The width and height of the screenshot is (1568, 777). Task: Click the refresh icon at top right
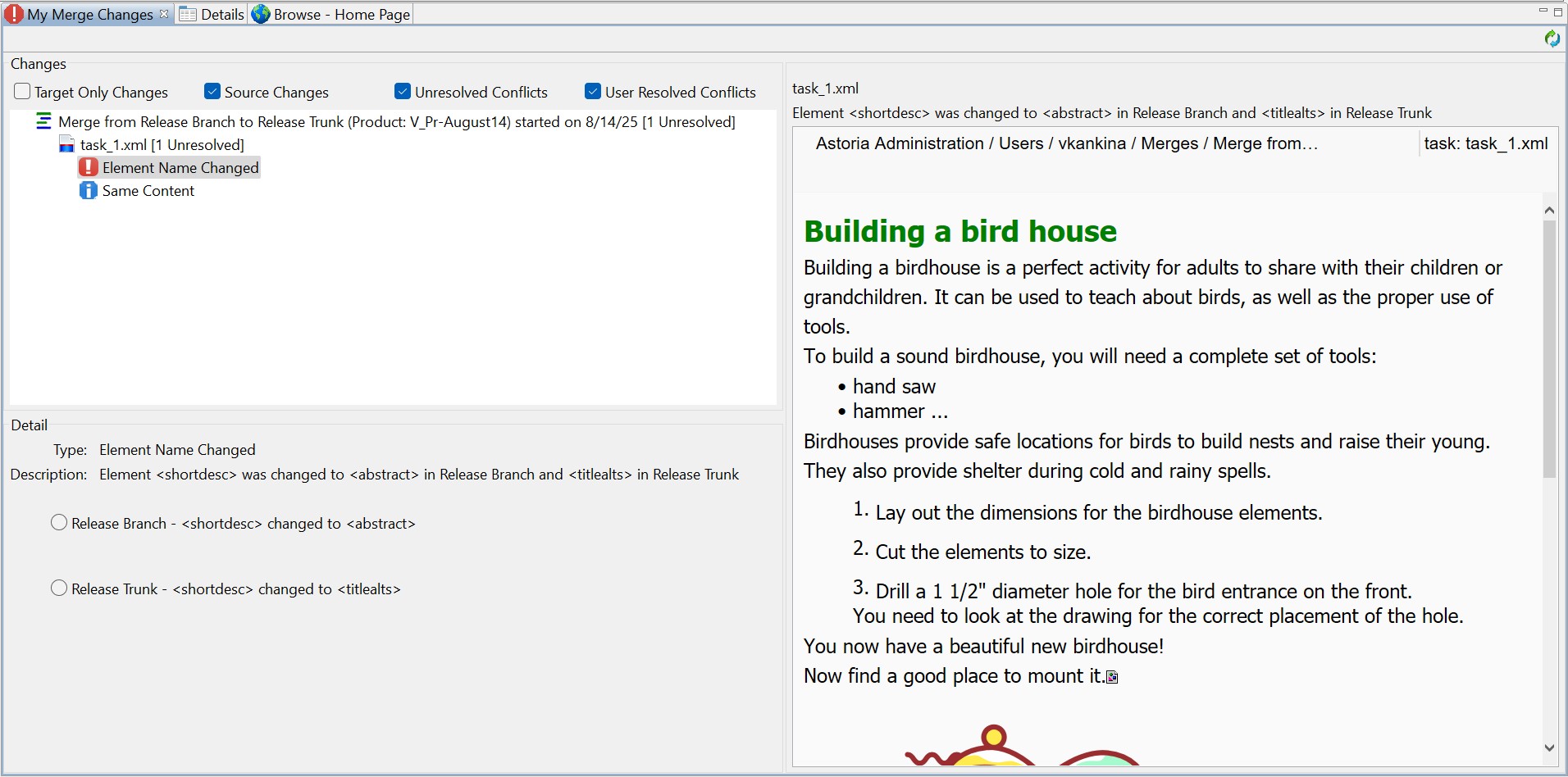1552,39
